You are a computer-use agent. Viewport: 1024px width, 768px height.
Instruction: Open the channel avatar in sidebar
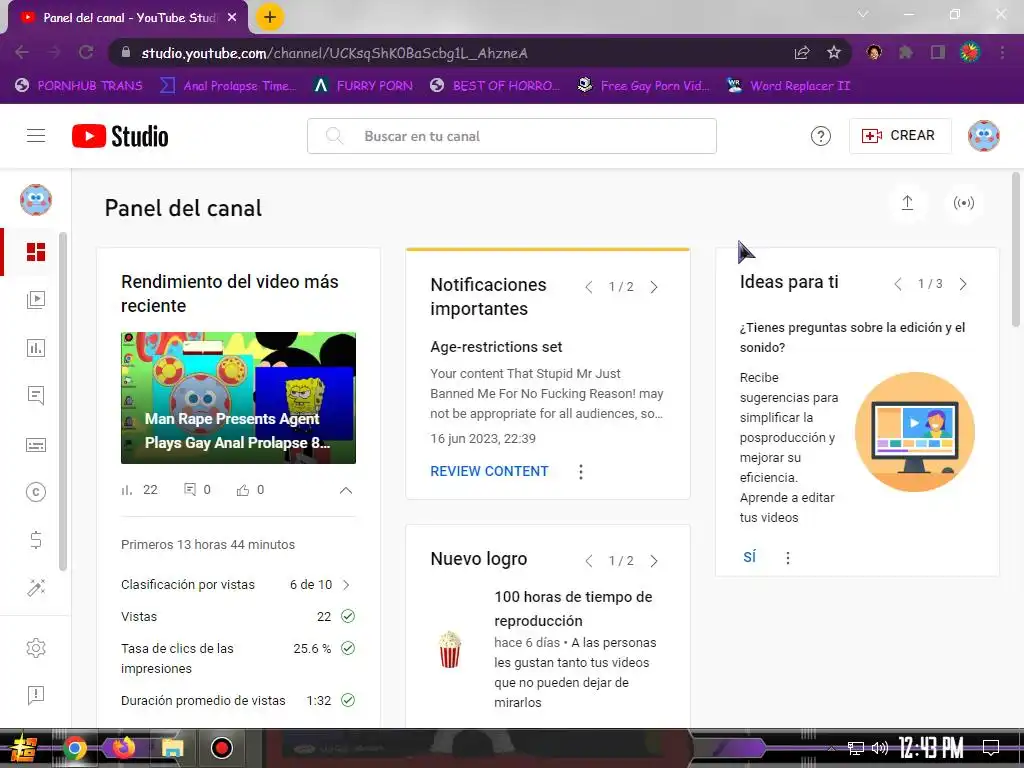point(36,200)
